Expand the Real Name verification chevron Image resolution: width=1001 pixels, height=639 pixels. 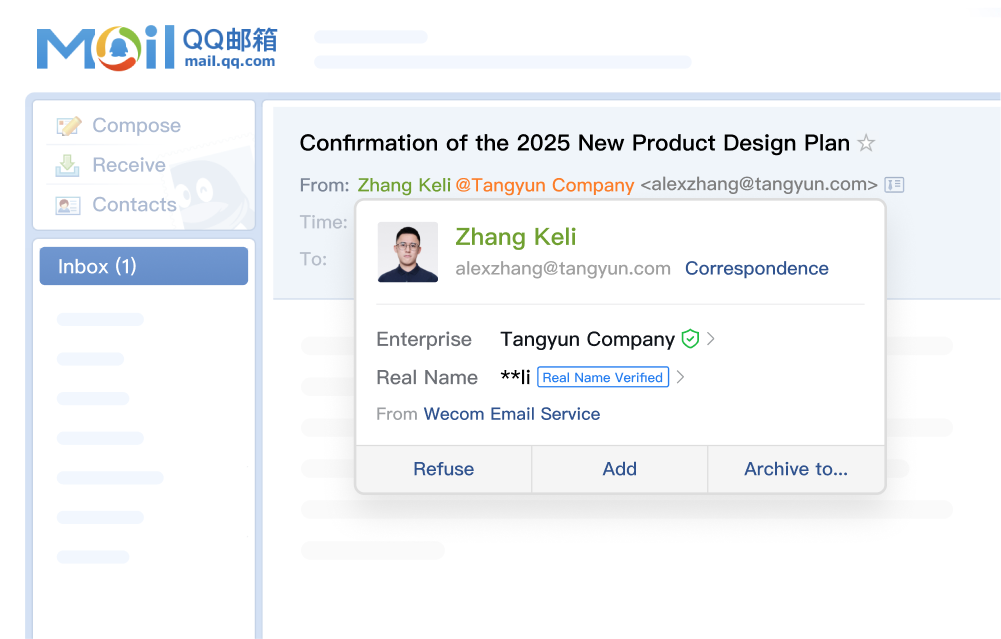click(x=680, y=377)
